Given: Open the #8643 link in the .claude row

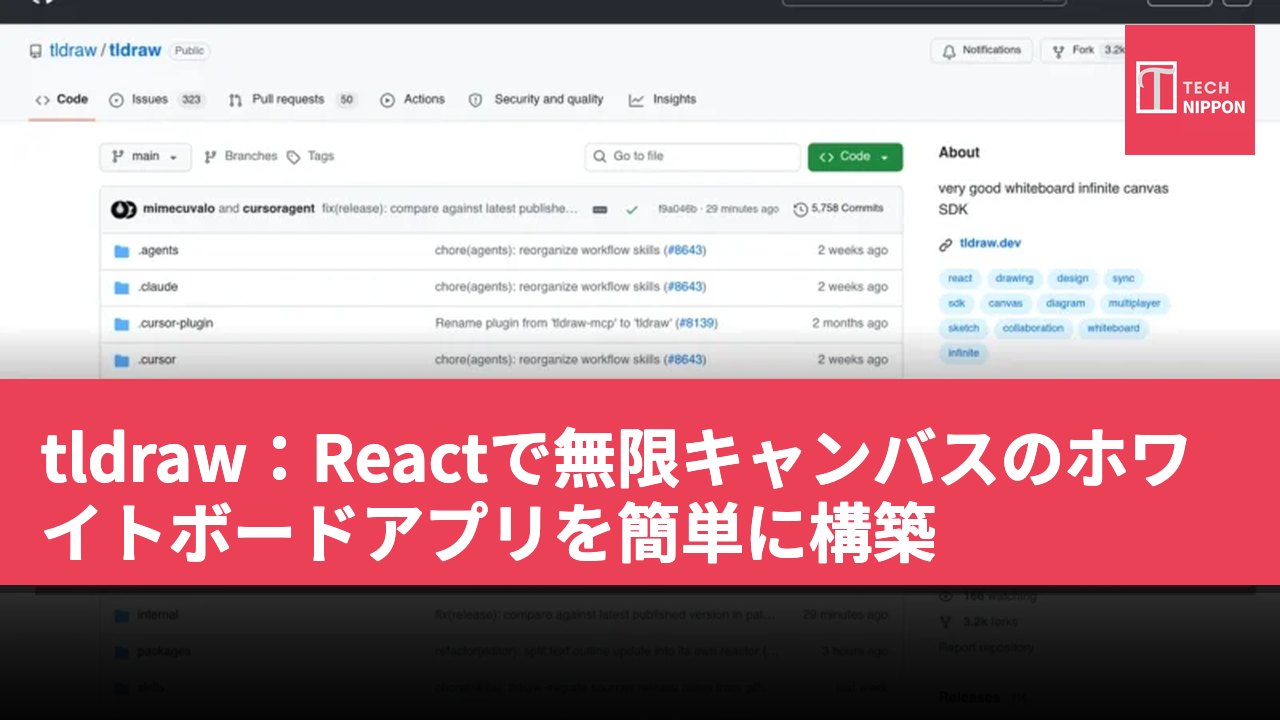Looking at the screenshot, I should 685,287.
